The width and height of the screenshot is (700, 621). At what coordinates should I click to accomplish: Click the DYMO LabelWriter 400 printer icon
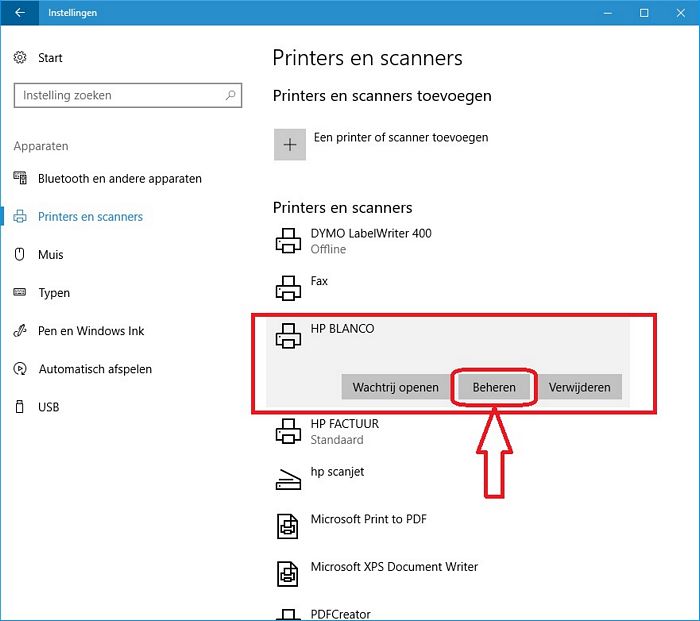coord(288,241)
